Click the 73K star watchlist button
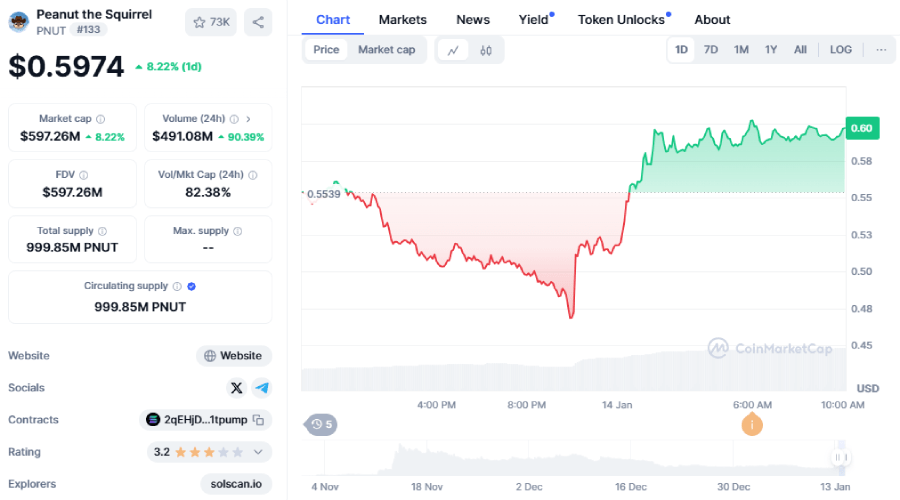Image resolution: width=900 pixels, height=500 pixels. [210, 22]
